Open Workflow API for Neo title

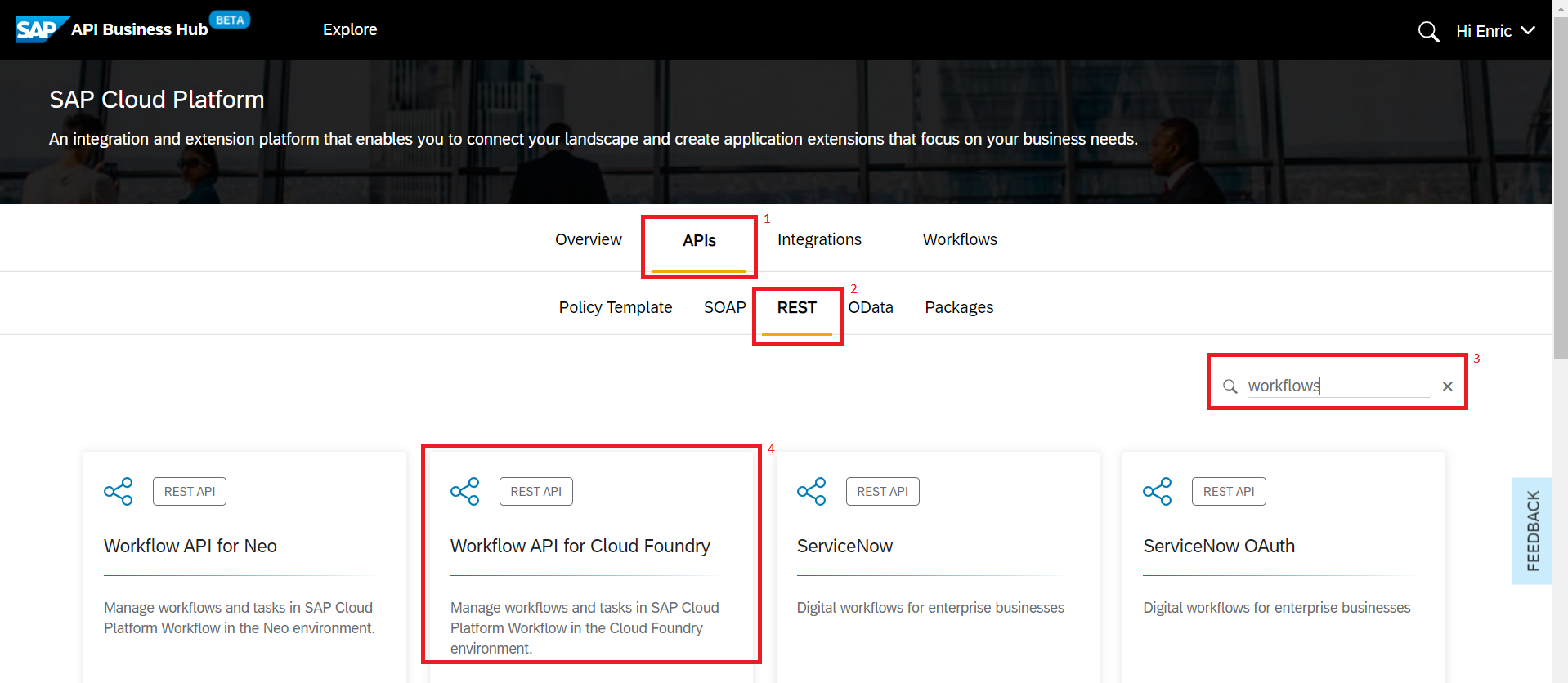click(190, 546)
